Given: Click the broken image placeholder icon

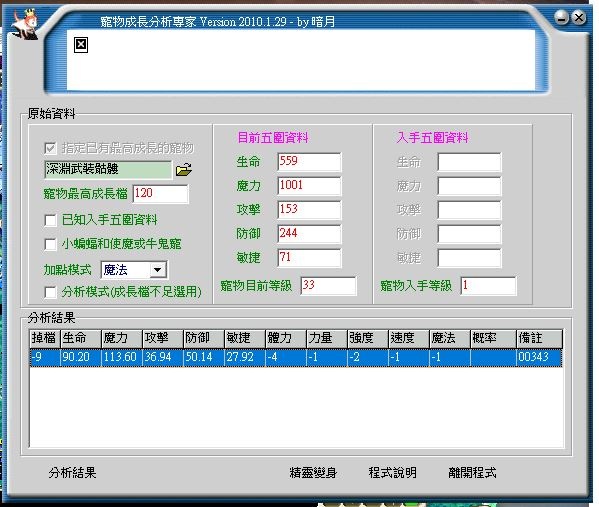Looking at the screenshot, I should coord(81,45).
